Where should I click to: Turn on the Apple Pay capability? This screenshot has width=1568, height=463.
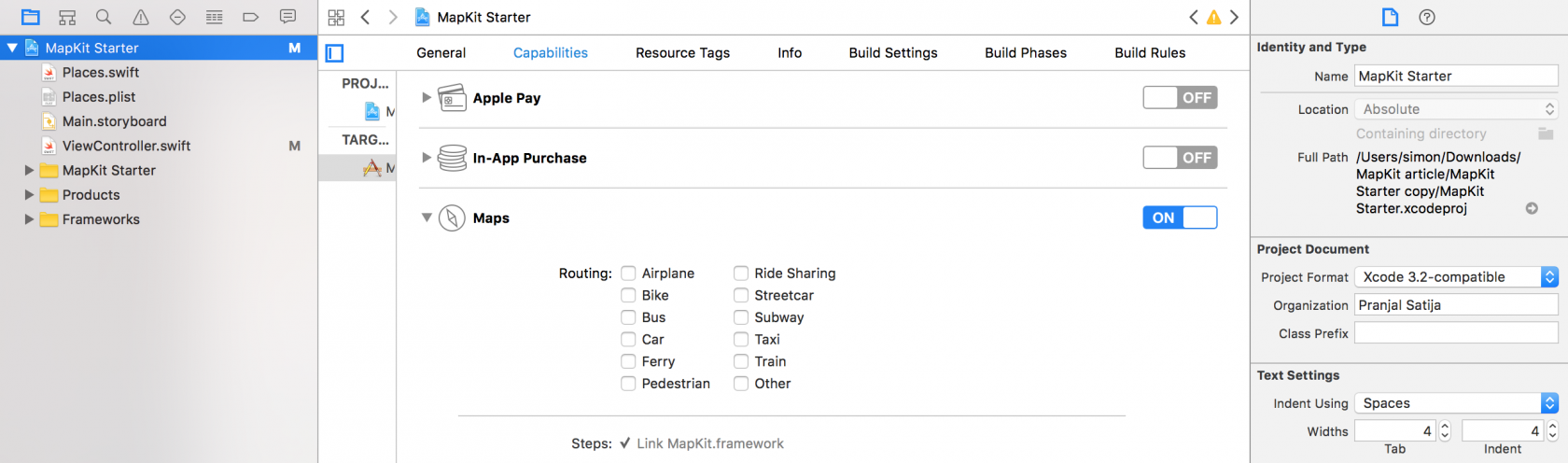(x=1180, y=98)
